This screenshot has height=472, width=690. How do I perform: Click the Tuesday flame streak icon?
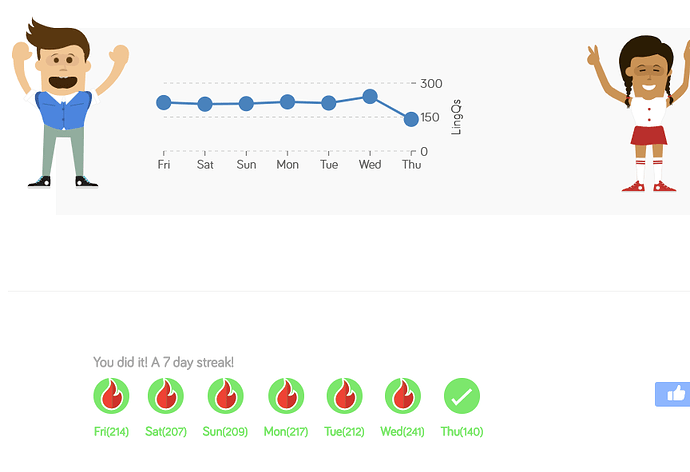click(x=345, y=396)
